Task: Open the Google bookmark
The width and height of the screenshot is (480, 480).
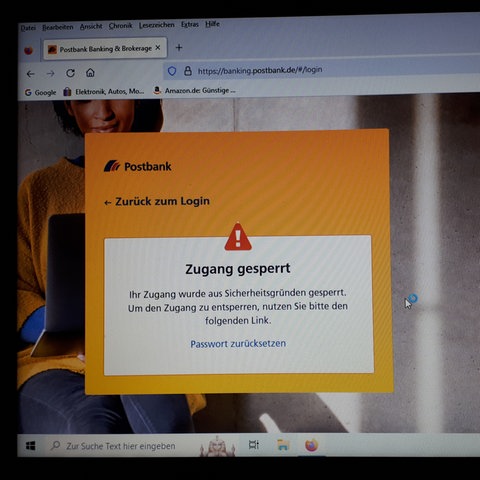Action: tap(41, 92)
